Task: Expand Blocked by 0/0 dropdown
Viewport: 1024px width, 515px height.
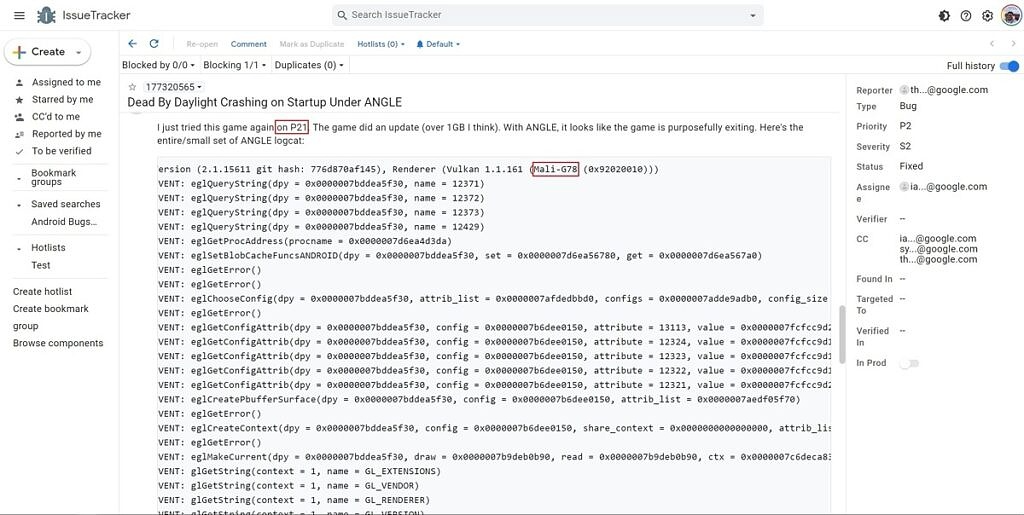Action: 159,65
